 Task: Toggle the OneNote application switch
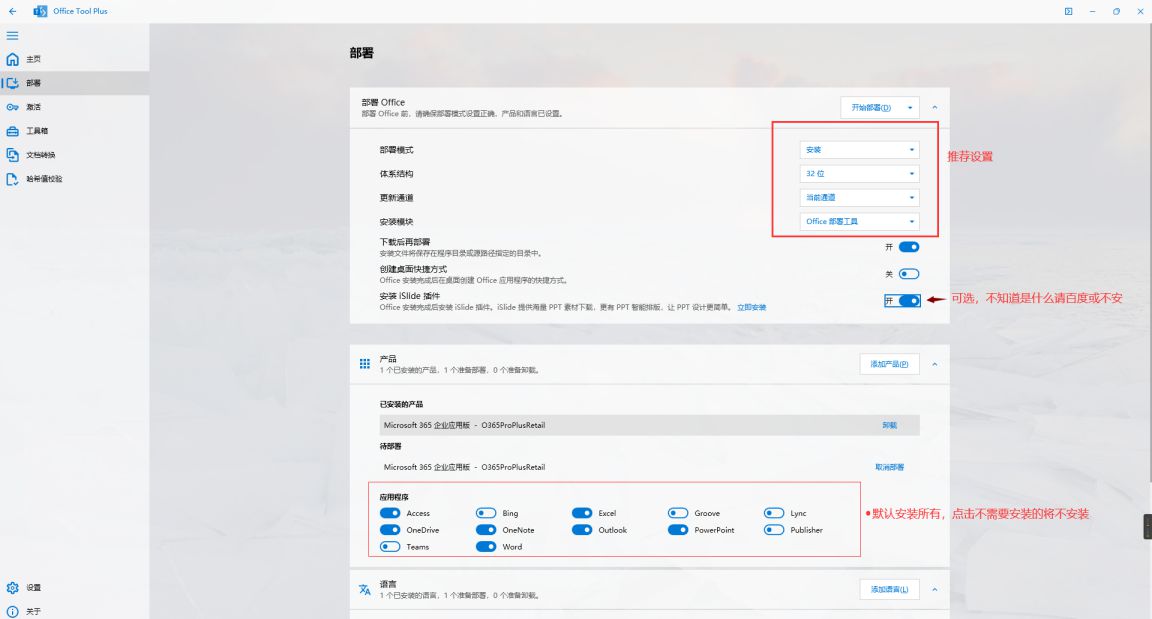pos(486,529)
